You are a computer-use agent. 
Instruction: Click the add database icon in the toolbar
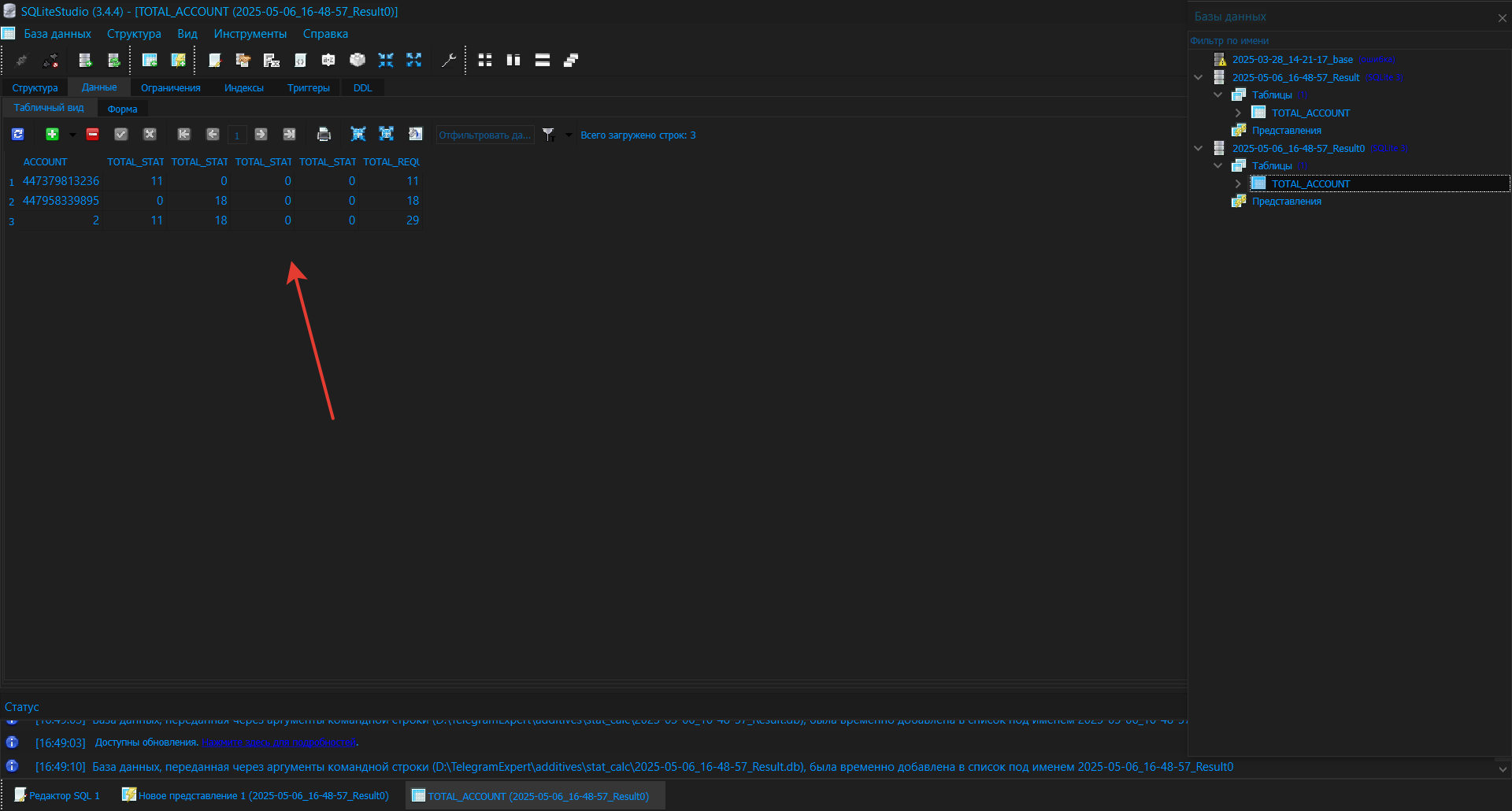click(85, 61)
